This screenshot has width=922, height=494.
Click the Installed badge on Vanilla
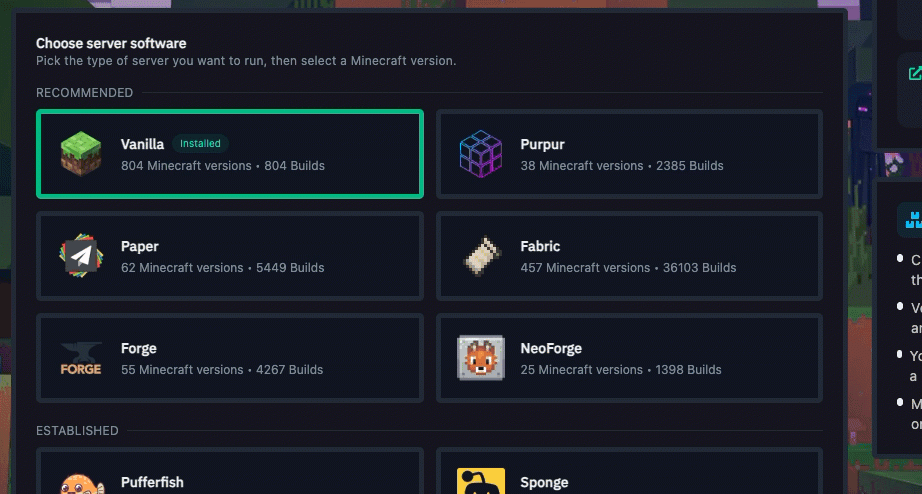coord(200,144)
